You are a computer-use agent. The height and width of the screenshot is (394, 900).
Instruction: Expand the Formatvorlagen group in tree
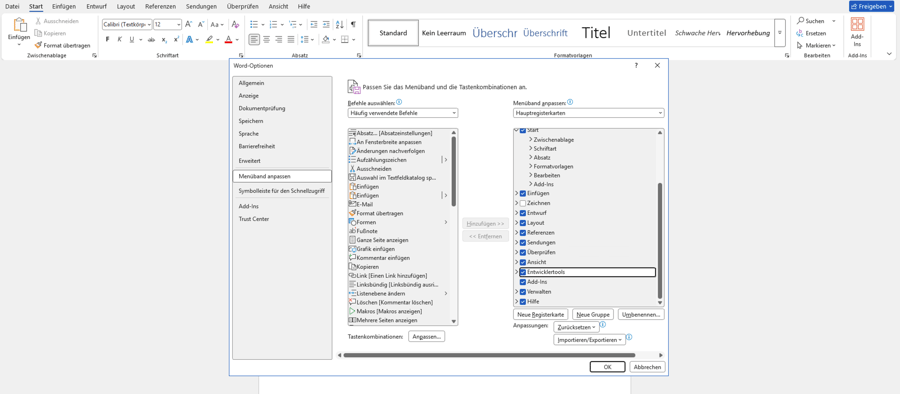(530, 167)
